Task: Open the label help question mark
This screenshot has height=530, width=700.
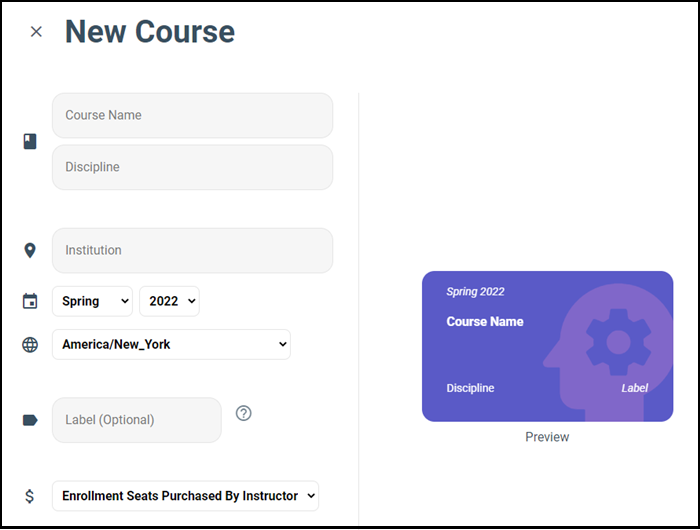Action: coord(243,413)
